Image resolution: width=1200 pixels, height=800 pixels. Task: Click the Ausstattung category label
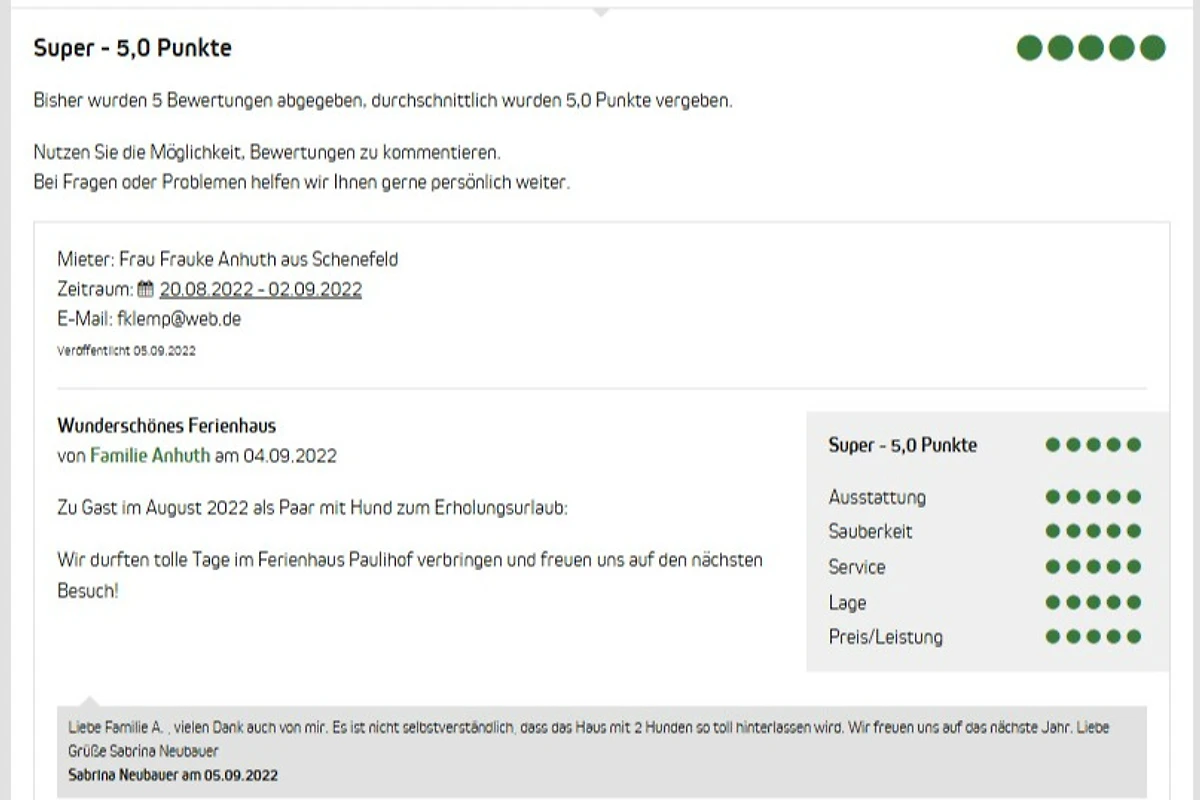point(877,497)
